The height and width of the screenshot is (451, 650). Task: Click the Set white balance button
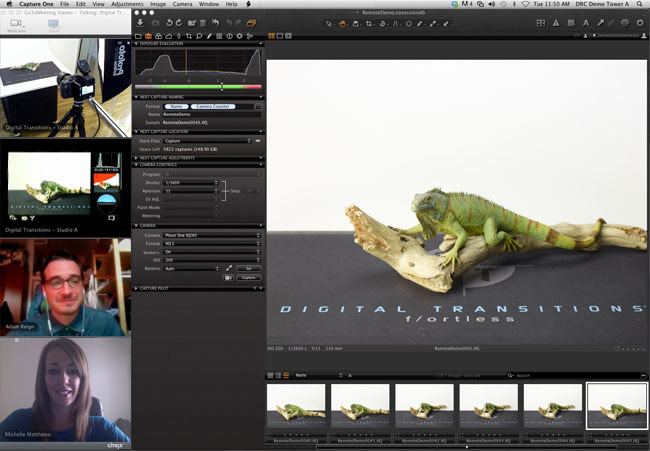pyautogui.click(x=249, y=269)
